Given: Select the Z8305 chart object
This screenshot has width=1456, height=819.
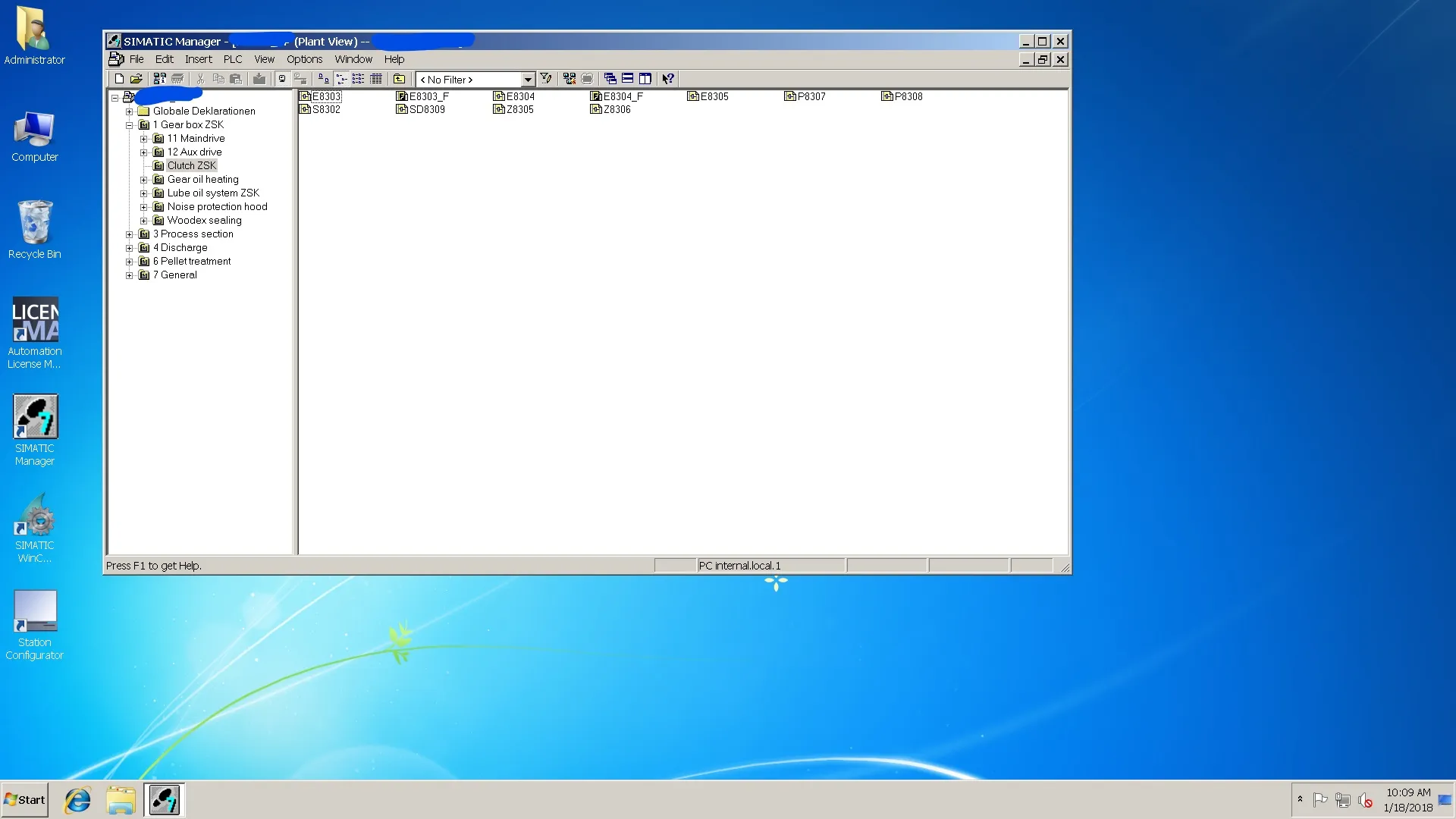Looking at the screenshot, I should click(x=514, y=109).
